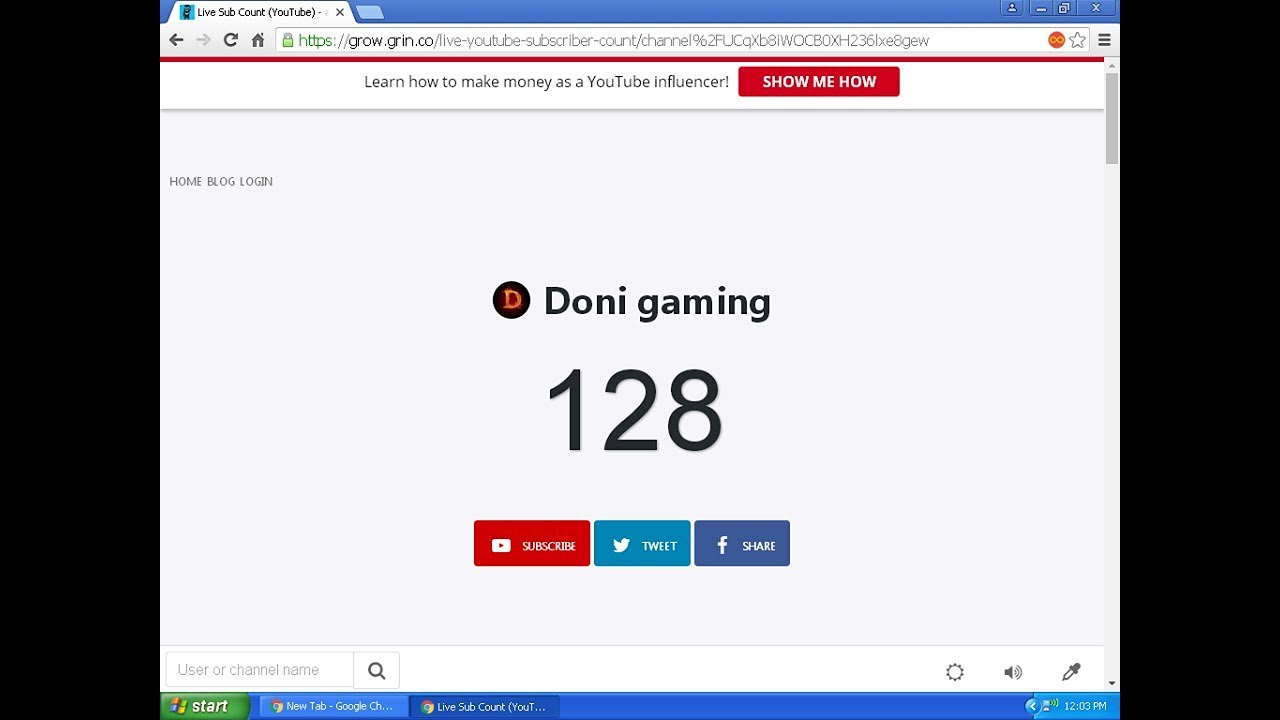Bookmark this page with the star icon

[x=1077, y=40]
